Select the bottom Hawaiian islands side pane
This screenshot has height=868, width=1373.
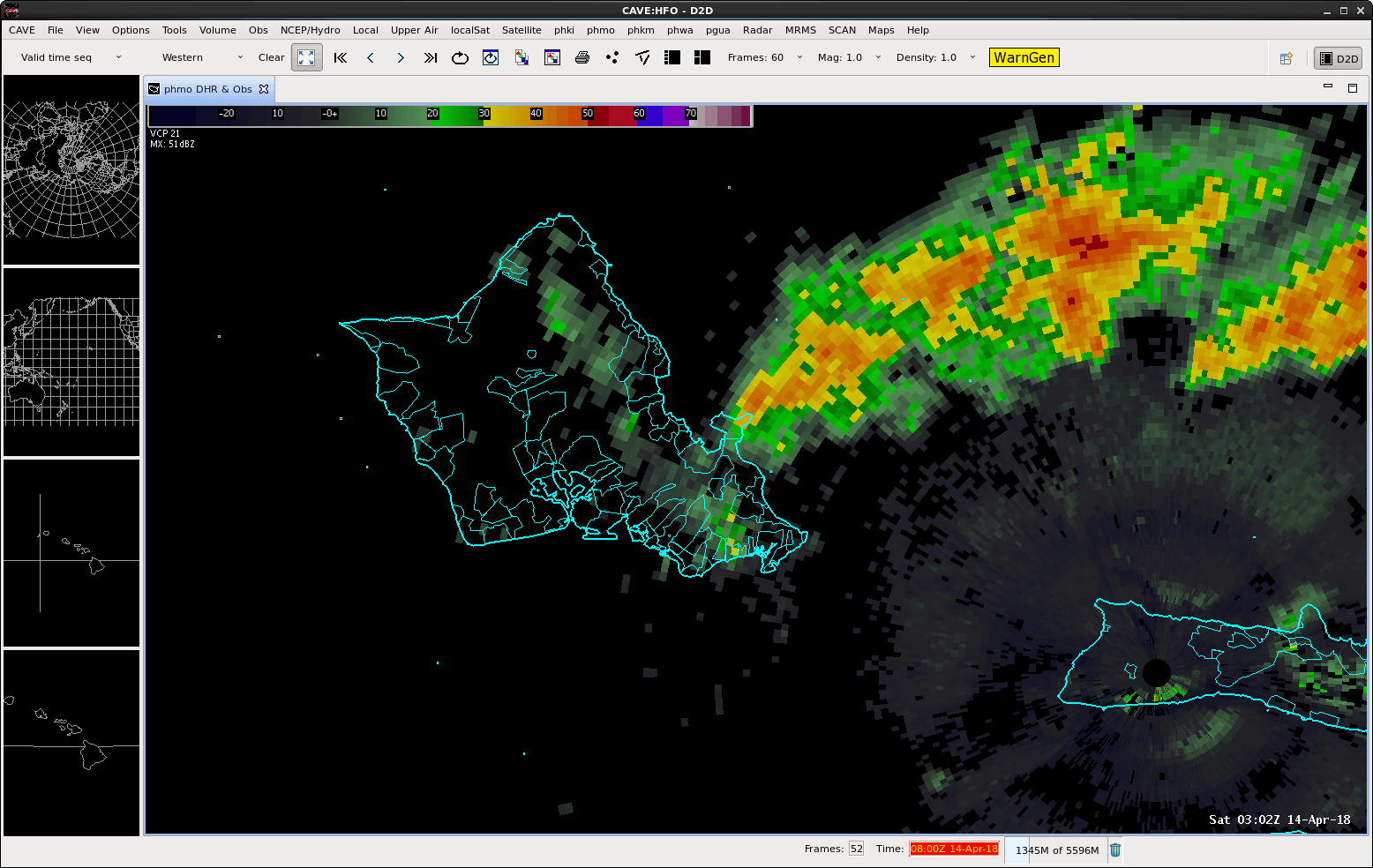[71, 743]
